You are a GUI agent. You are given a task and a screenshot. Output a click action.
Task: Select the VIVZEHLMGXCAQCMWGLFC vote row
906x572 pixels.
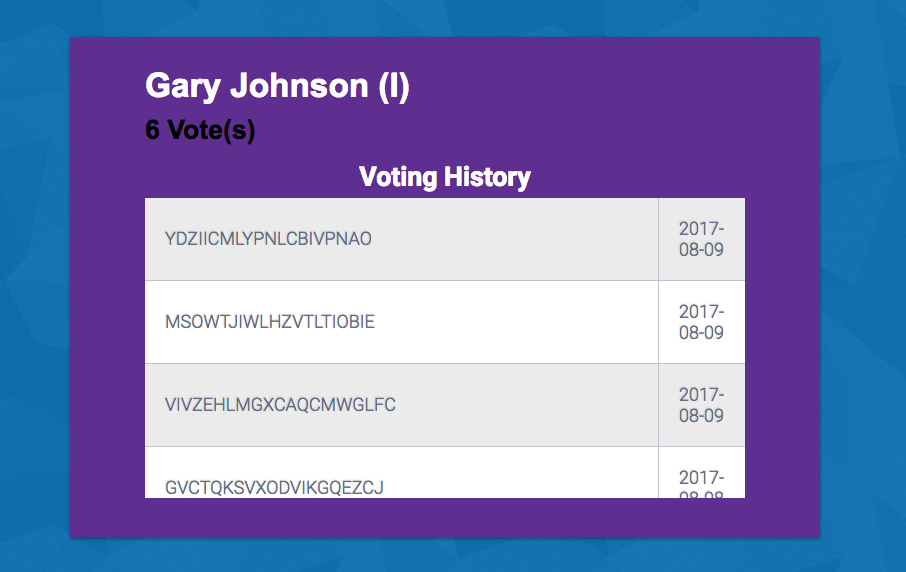(445, 405)
